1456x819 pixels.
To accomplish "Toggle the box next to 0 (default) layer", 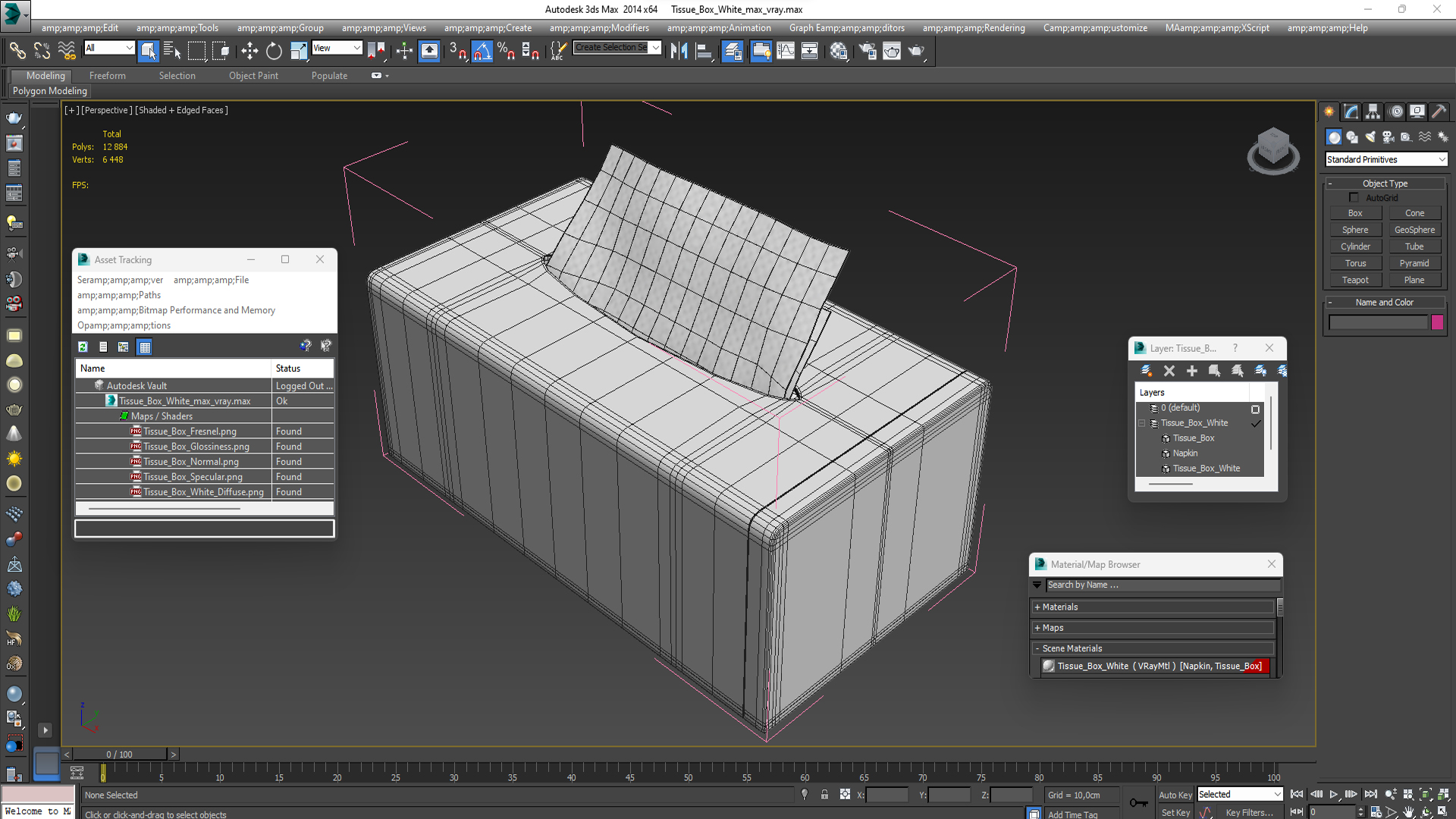I will pyautogui.click(x=1256, y=409).
